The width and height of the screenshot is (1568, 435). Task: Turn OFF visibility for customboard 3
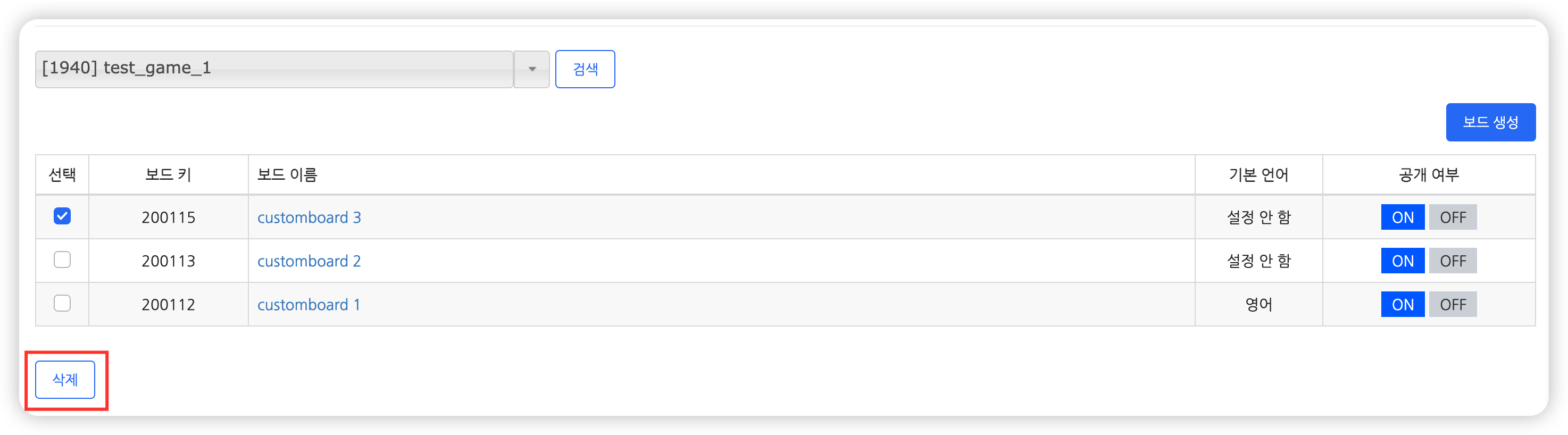pyautogui.click(x=1453, y=217)
